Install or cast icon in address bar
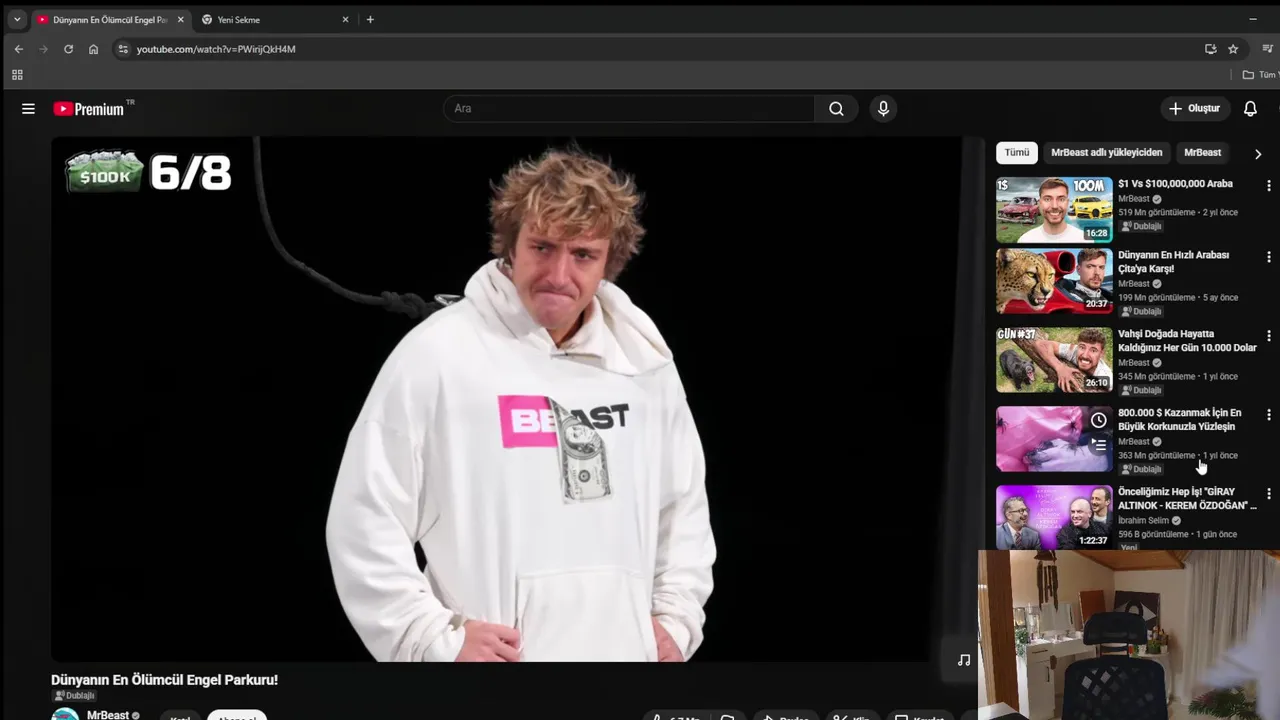Viewport: 1280px width, 720px height. (x=1210, y=49)
